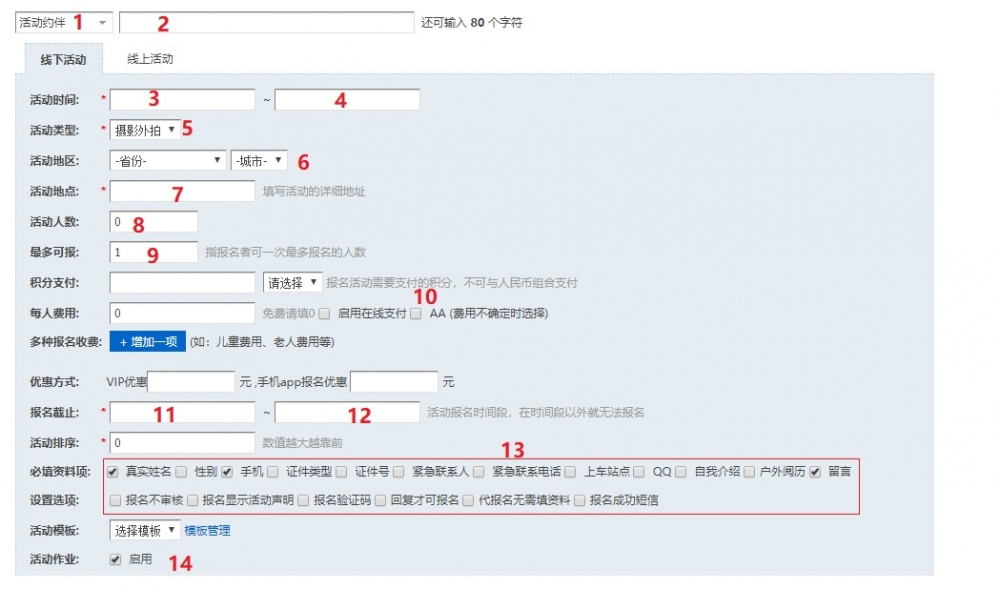Enable the 启用在线支付 checkbox
Screen dimensions: 1000x589
[x=324, y=313]
